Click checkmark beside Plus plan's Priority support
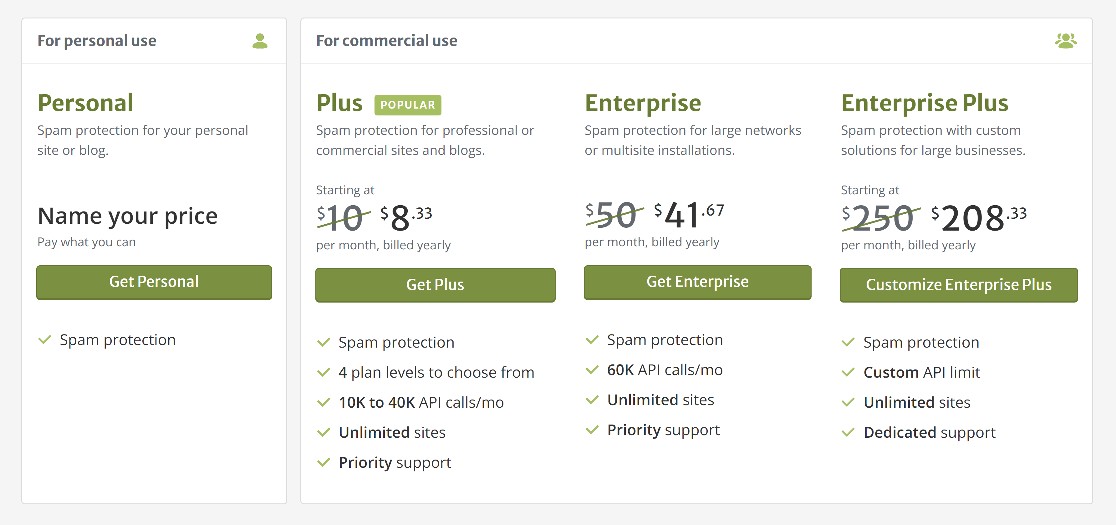The image size is (1116, 525). [x=324, y=462]
